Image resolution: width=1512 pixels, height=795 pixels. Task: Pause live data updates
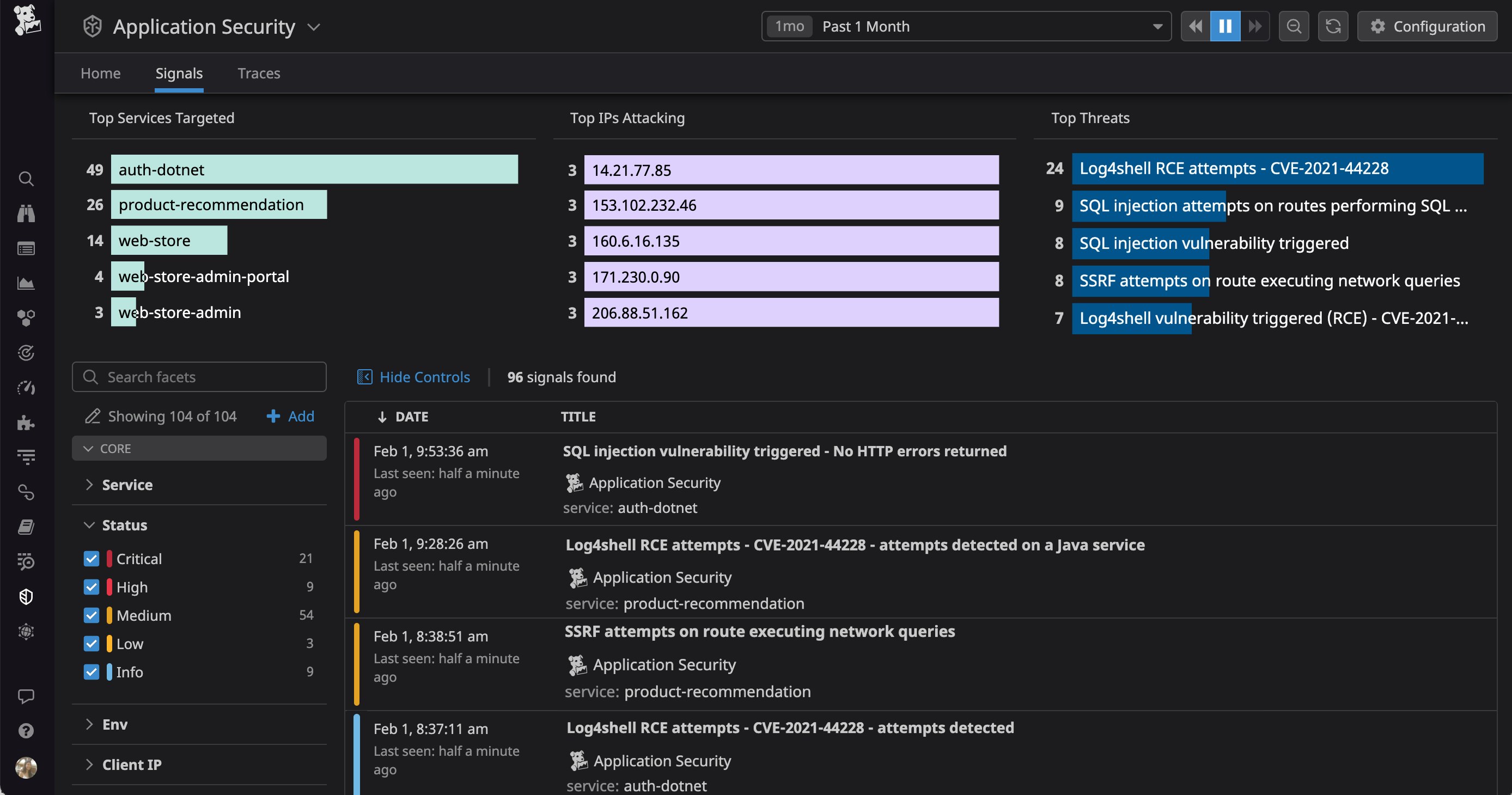(1225, 26)
